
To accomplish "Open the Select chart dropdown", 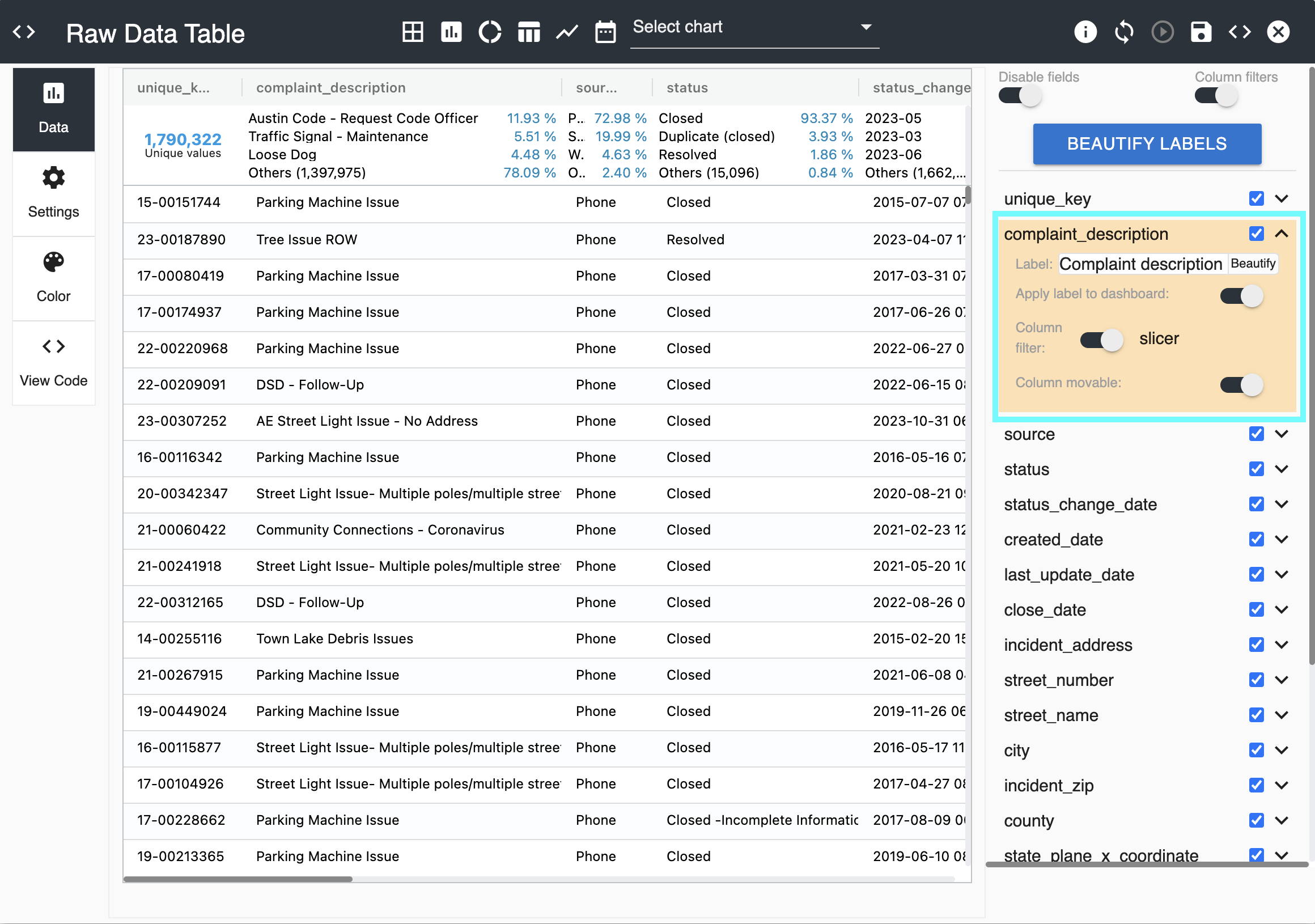I will click(x=753, y=28).
